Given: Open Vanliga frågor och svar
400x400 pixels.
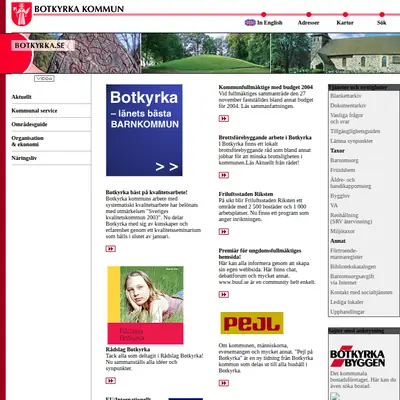Looking at the screenshot, I should [x=347, y=118].
